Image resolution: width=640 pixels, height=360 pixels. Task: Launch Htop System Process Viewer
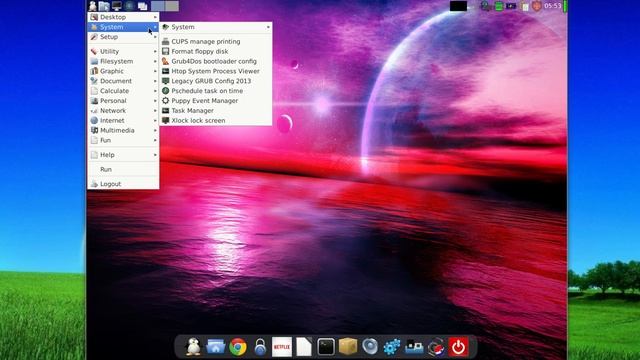(216, 71)
